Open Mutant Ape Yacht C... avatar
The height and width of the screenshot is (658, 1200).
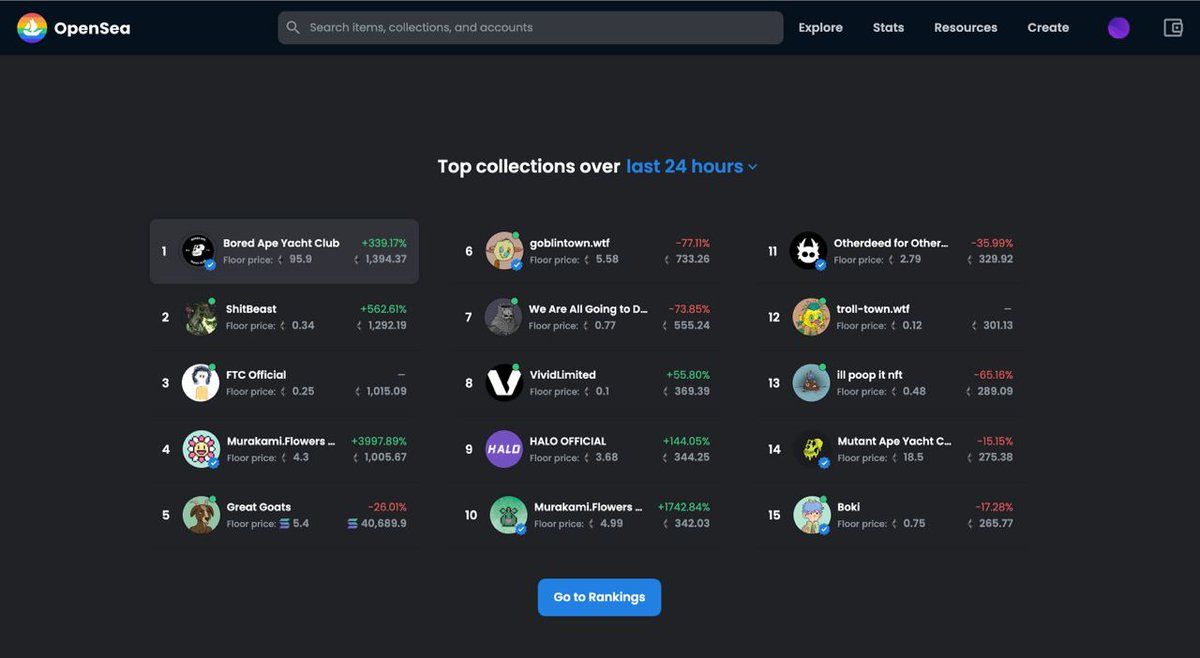tap(812, 449)
